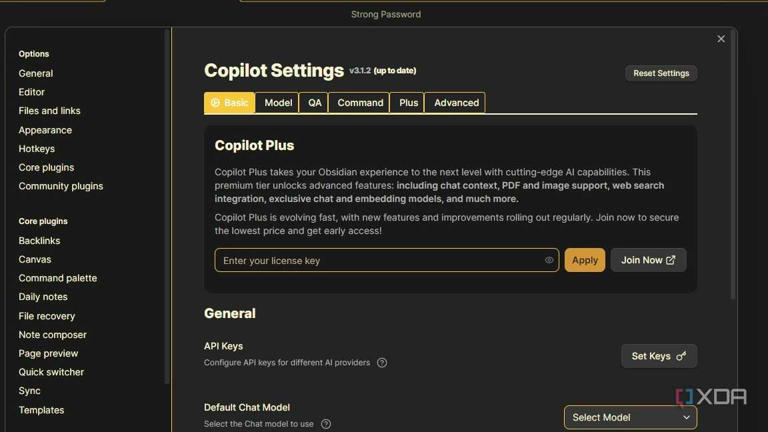This screenshot has height=432, width=768.
Task: Open the QA tab
Action: (315, 103)
